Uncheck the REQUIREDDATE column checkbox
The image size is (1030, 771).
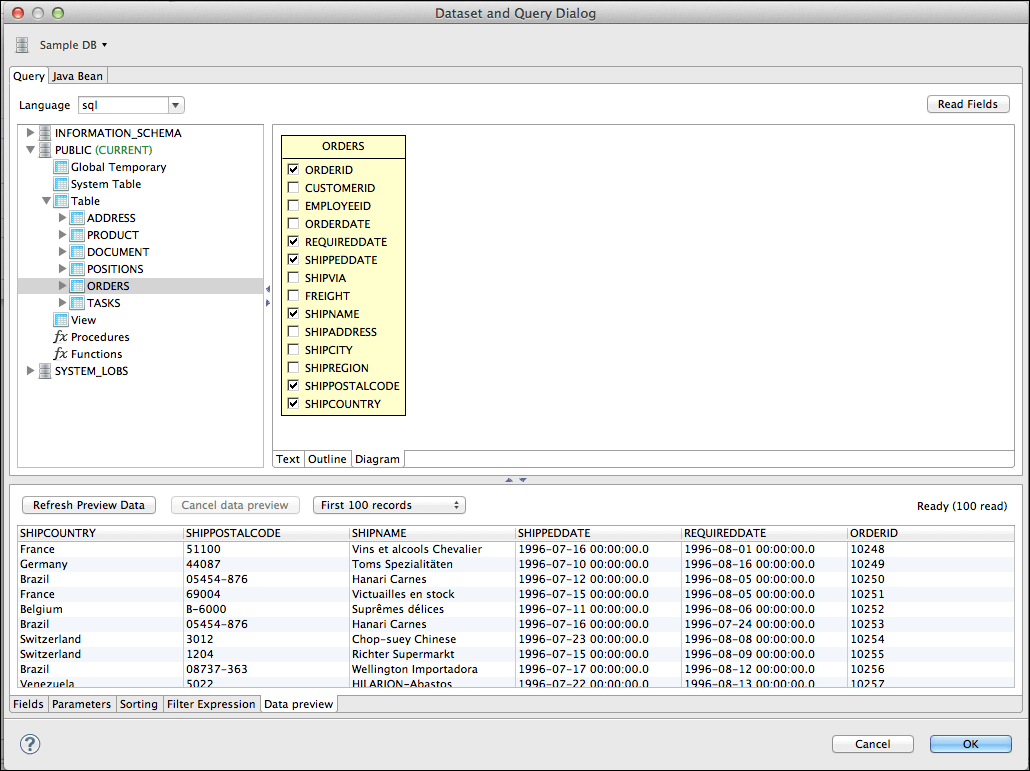[x=294, y=242]
